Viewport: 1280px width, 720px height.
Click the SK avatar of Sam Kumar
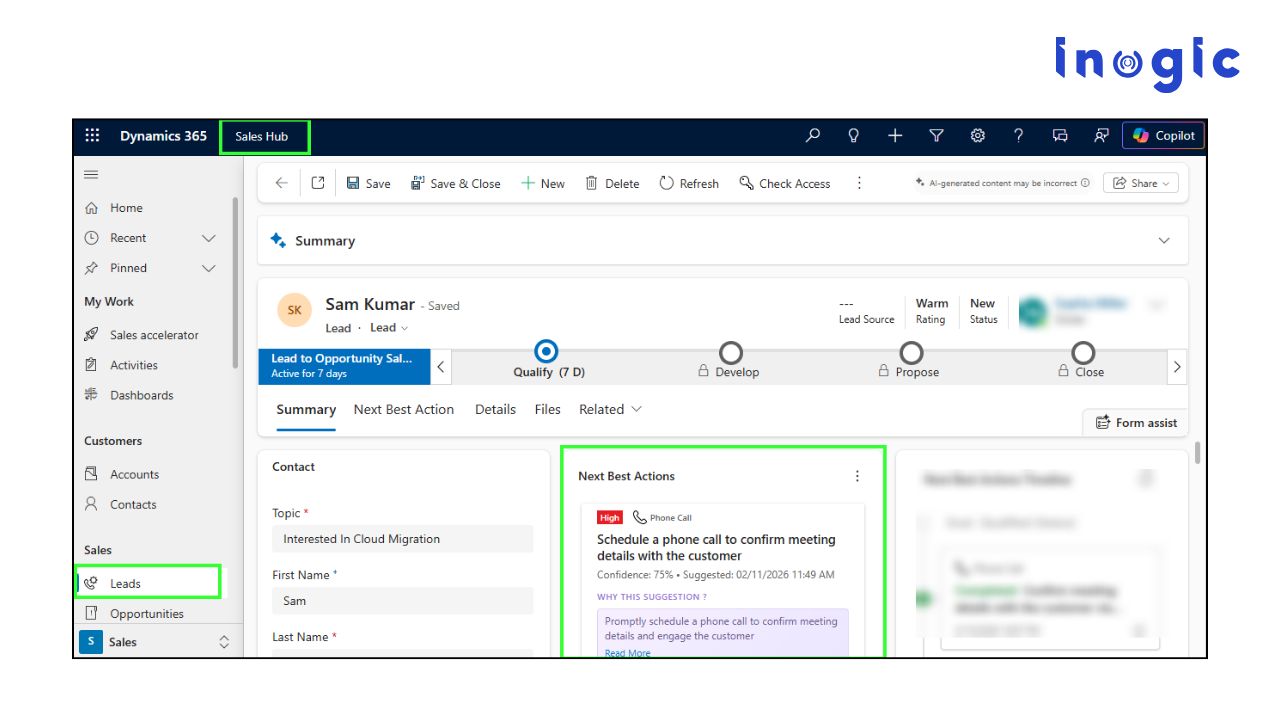294,310
